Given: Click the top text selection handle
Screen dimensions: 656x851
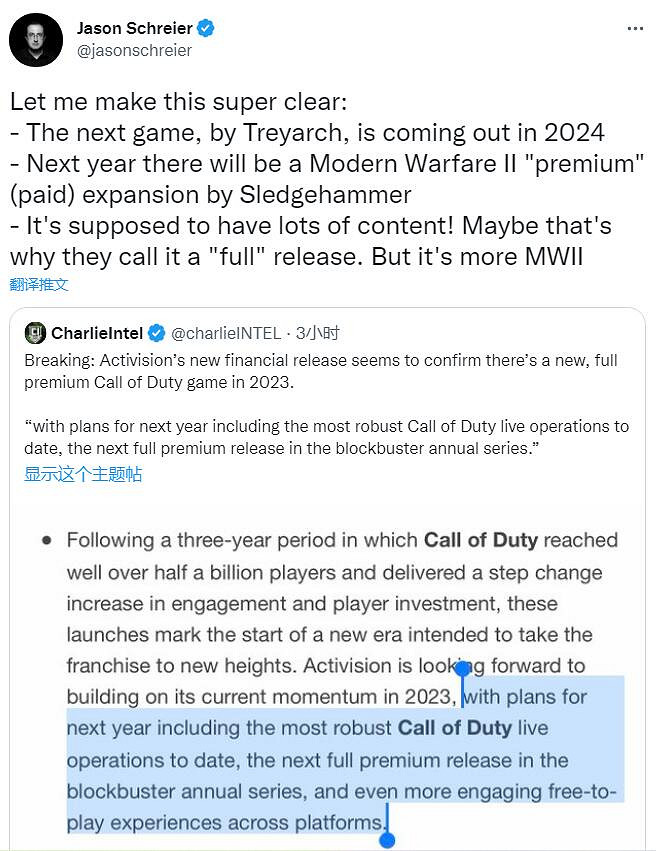Looking at the screenshot, I should (x=463, y=670).
